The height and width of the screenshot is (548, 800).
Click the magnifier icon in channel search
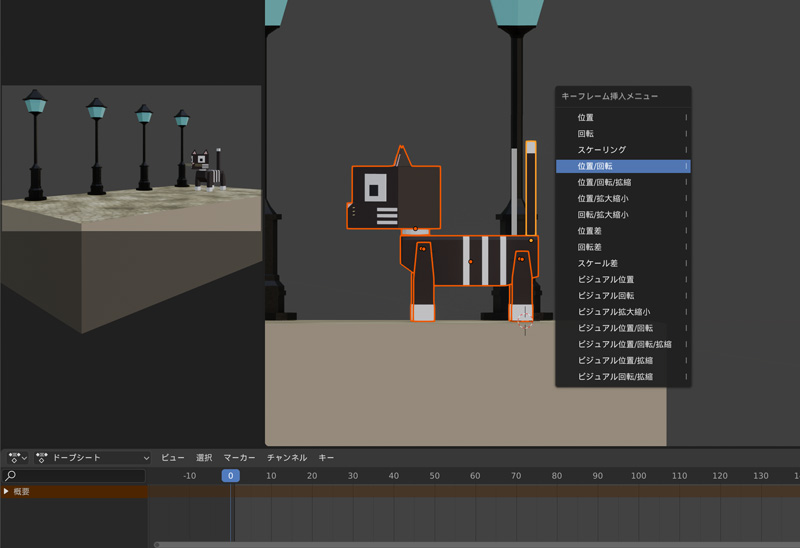(x=11, y=476)
